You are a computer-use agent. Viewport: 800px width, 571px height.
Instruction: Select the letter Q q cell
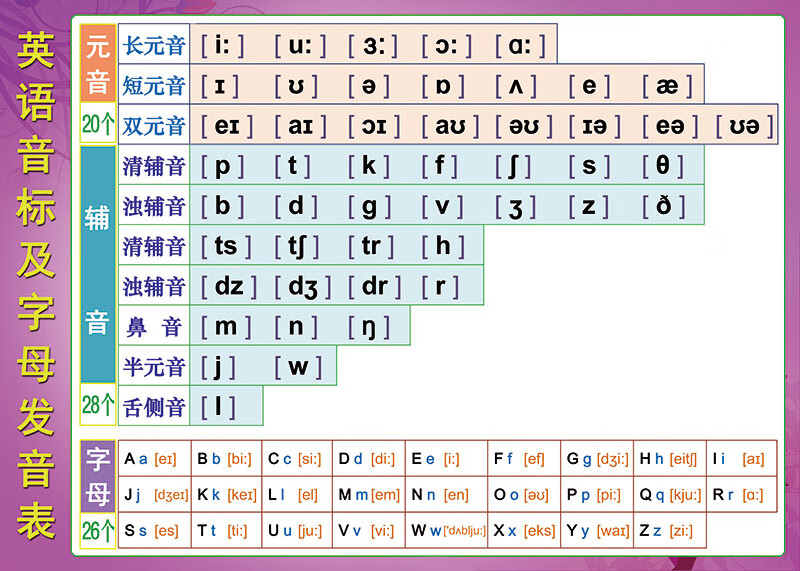pyautogui.click(x=670, y=495)
